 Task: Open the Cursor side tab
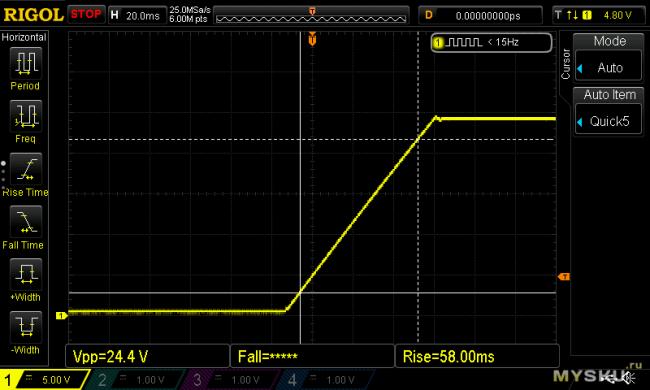pos(565,64)
